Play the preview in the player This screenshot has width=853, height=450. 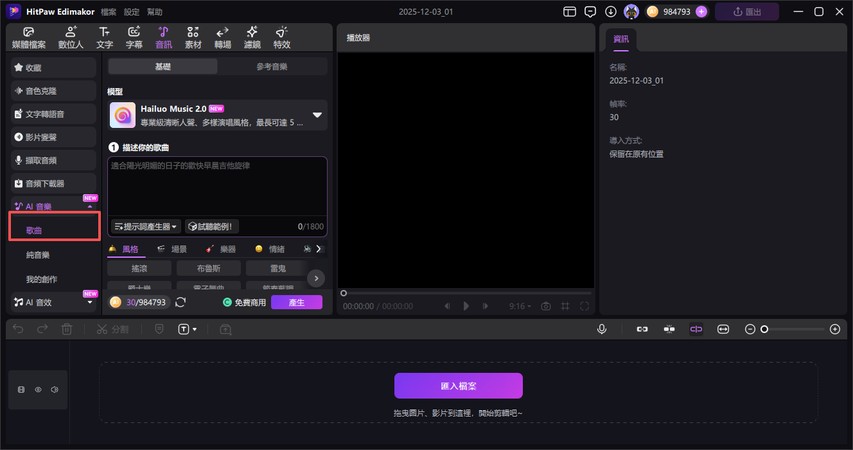tap(466, 306)
